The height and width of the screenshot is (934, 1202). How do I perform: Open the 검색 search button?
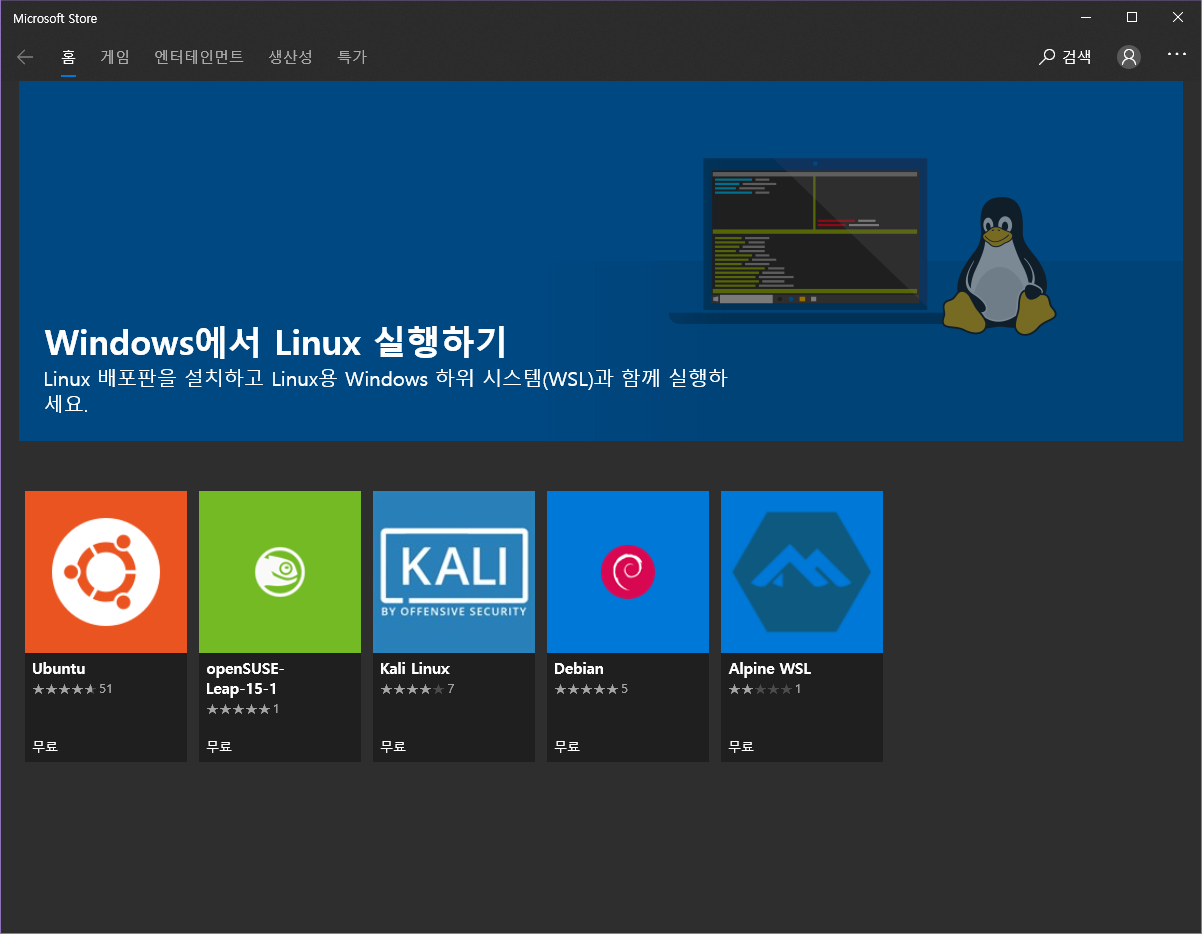click(x=1065, y=57)
